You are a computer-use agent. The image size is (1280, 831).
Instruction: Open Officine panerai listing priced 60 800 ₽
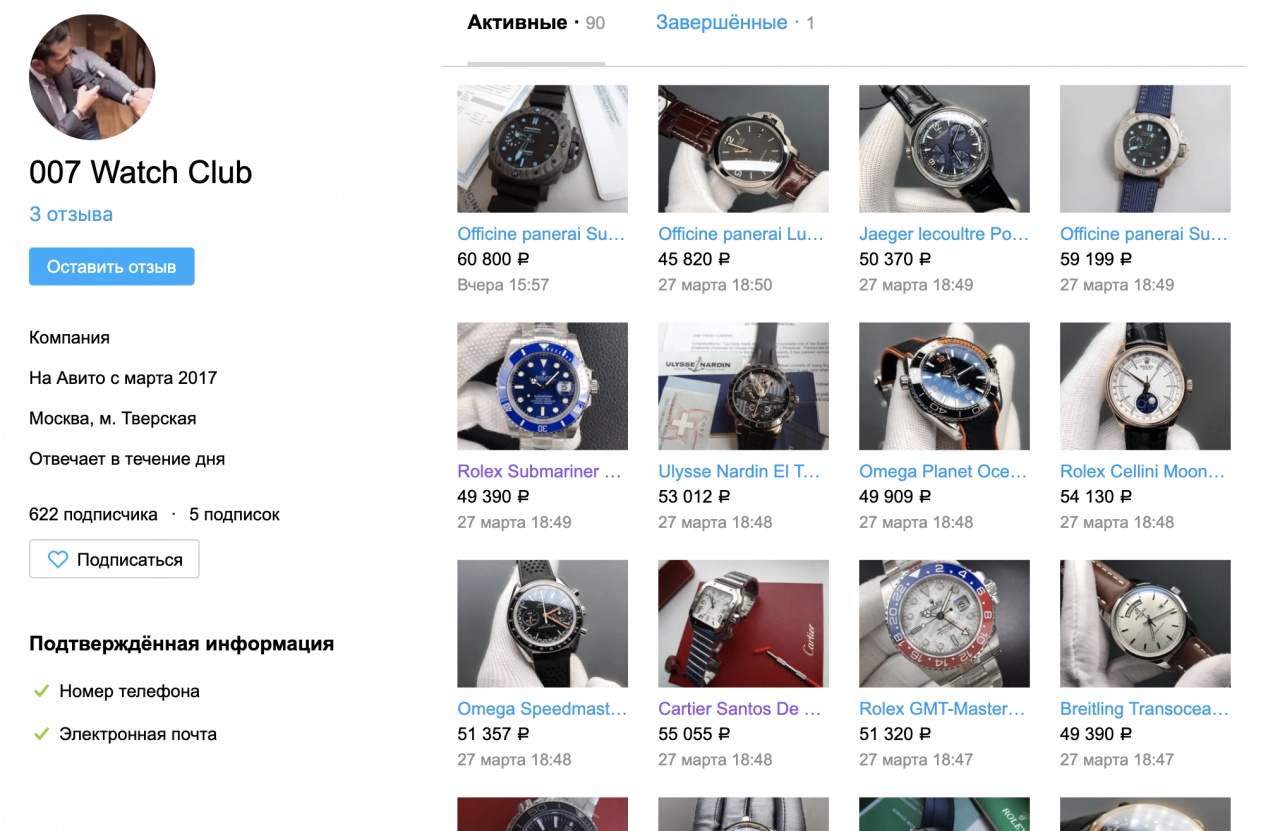tap(541, 234)
